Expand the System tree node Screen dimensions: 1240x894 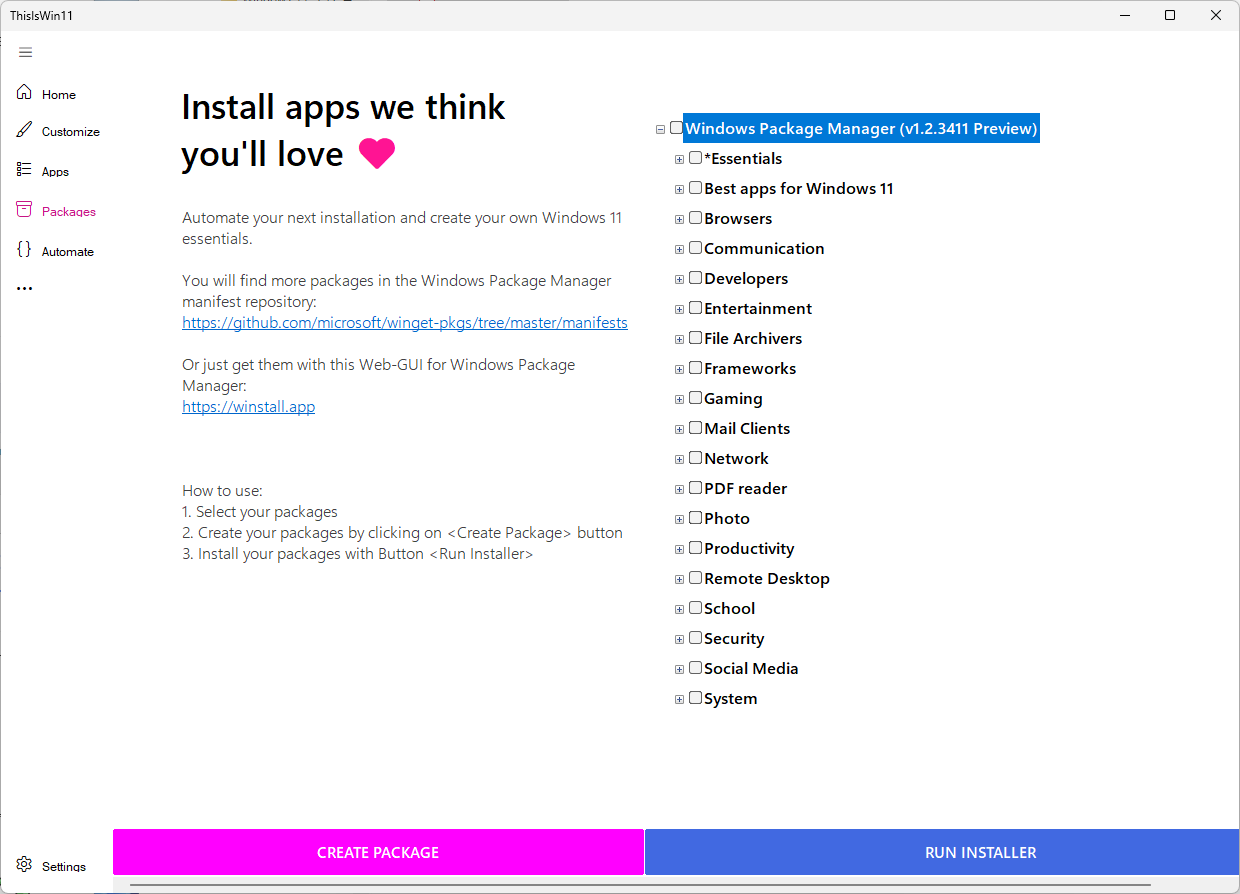pos(680,699)
